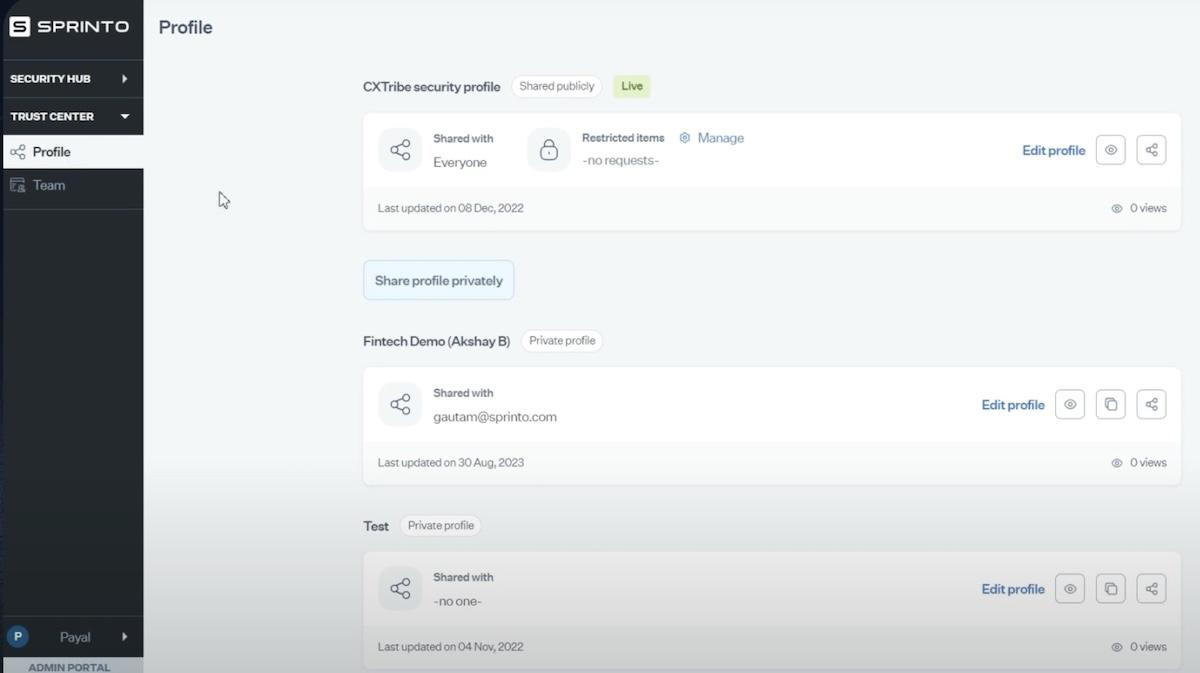The width and height of the screenshot is (1200, 673).
Task: Click the views eye icon on Fintech Demo card
Action: (1117, 463)
